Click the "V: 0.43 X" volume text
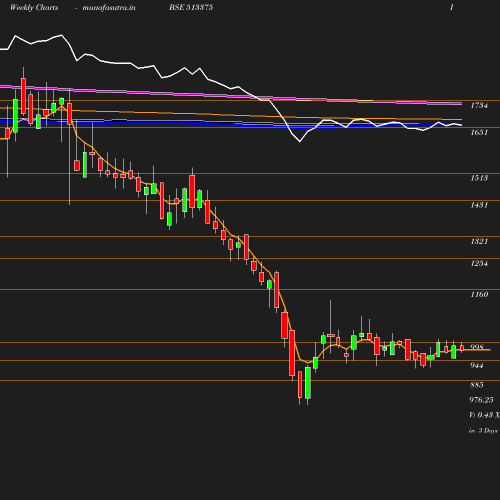Image resolution: width=500 pixels, height=500 pixels. coord(484,415)
